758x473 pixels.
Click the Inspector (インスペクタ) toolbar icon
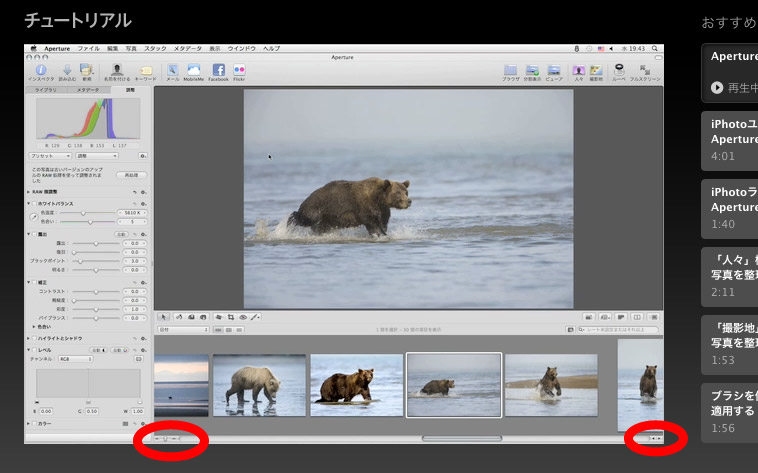(42, 70)
